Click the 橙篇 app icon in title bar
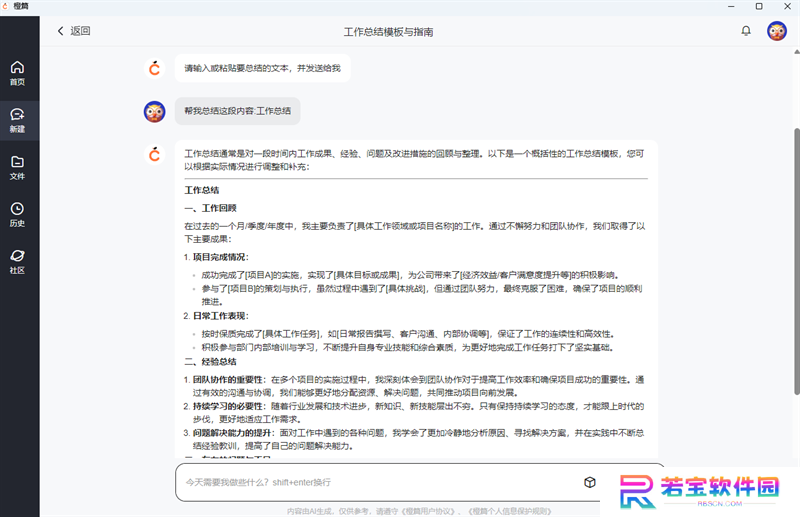This screenshot has width=800, height=517. click(5, 6)
